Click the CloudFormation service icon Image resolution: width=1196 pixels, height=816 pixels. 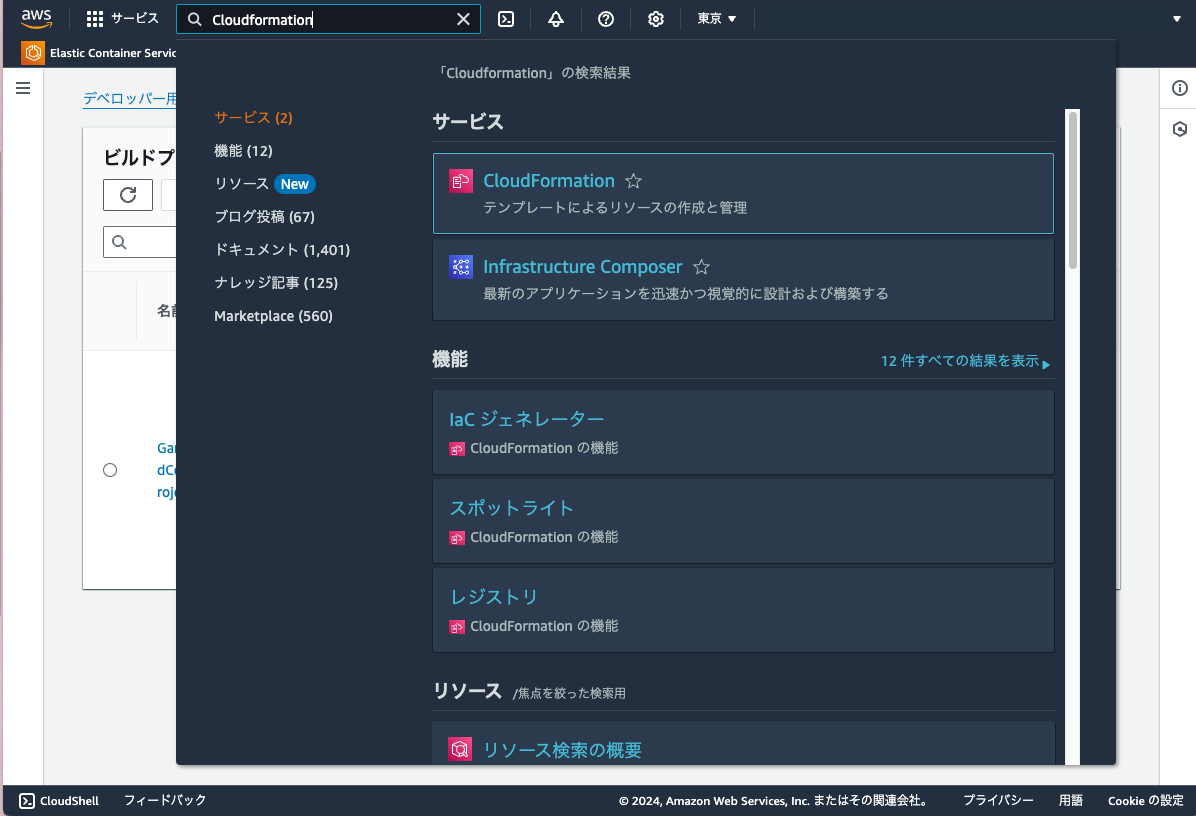[x=461, y=182]
